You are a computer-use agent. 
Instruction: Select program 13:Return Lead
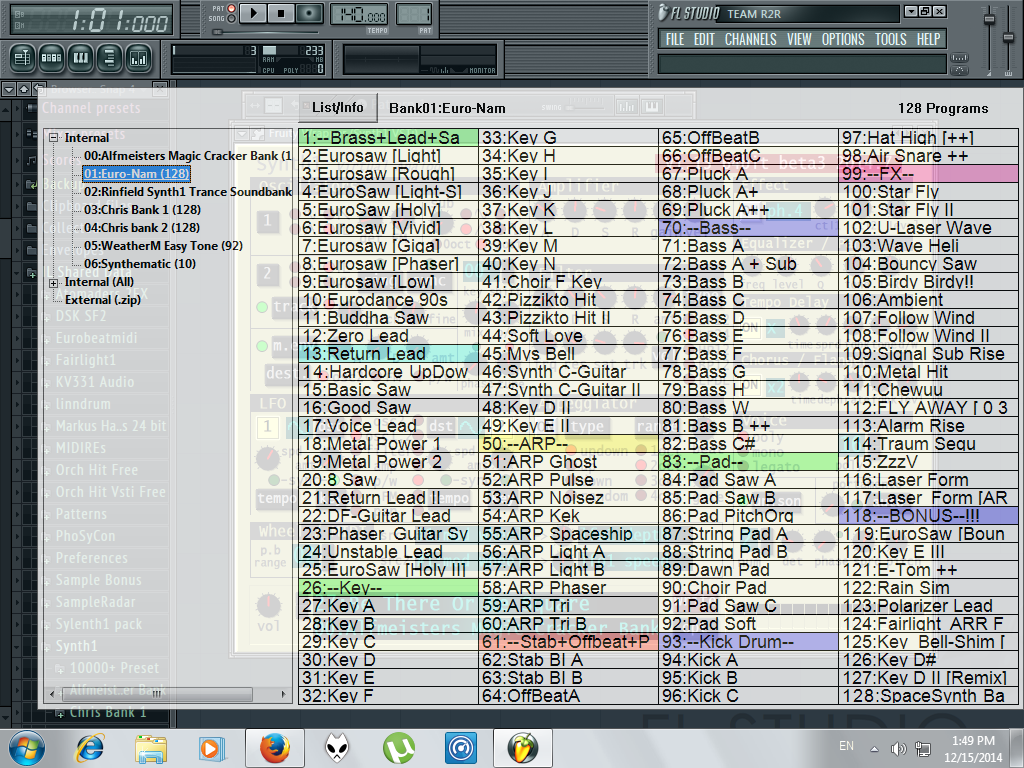point(389,354)
